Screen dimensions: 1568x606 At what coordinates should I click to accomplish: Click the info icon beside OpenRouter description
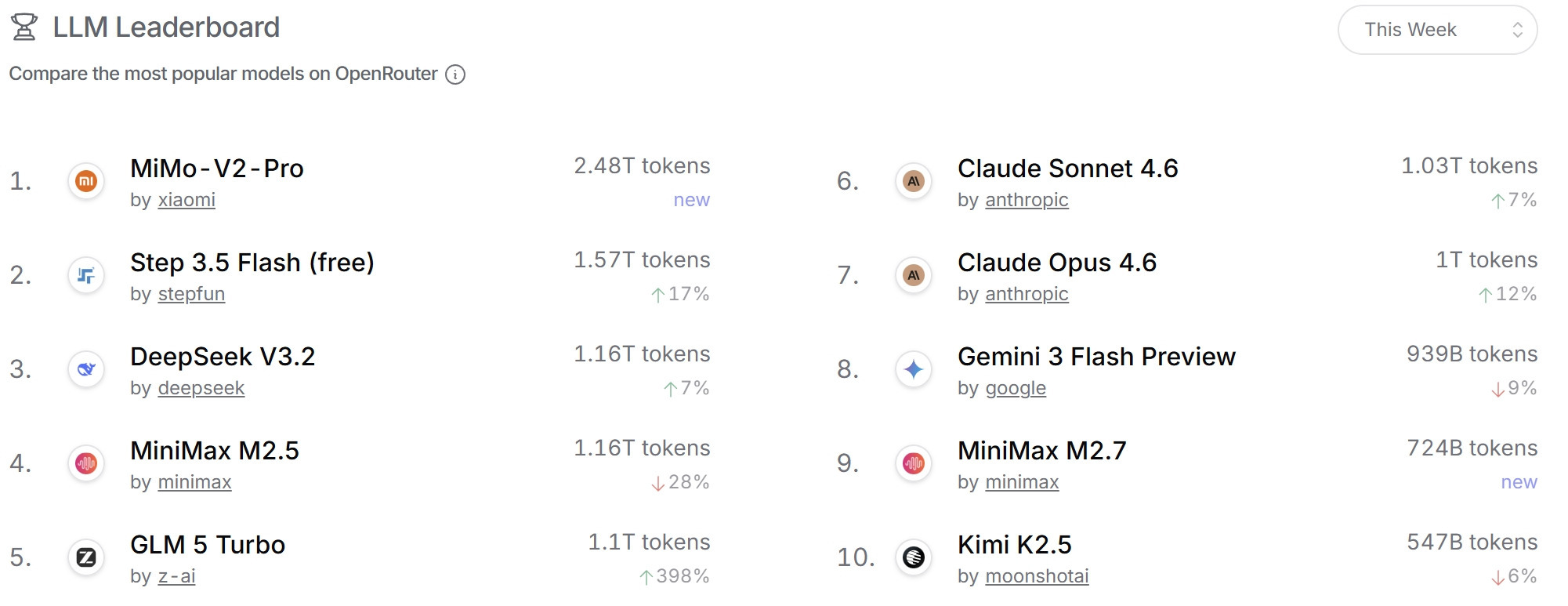point(455,74)
